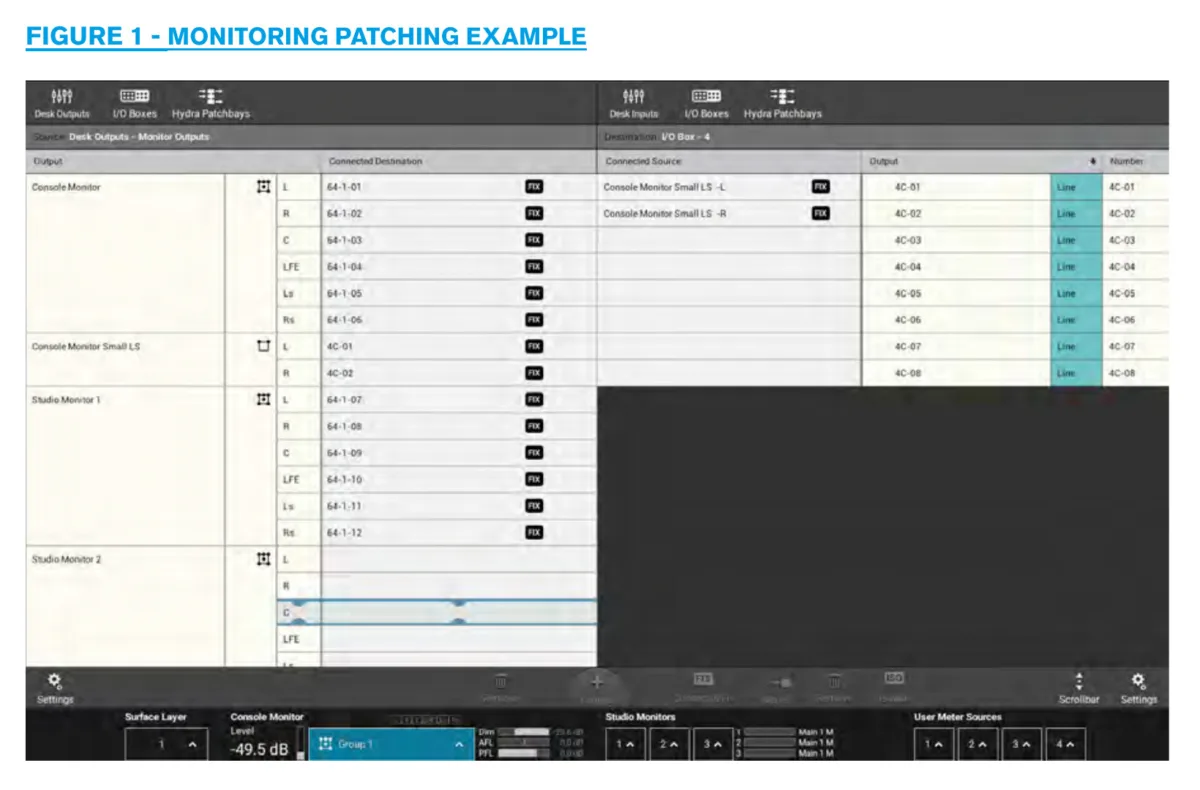The height and width of the screenshot is (790, 1200).
Task: Toggle Line type on 4C-08 output
Action: click(x=1076, y=373)
